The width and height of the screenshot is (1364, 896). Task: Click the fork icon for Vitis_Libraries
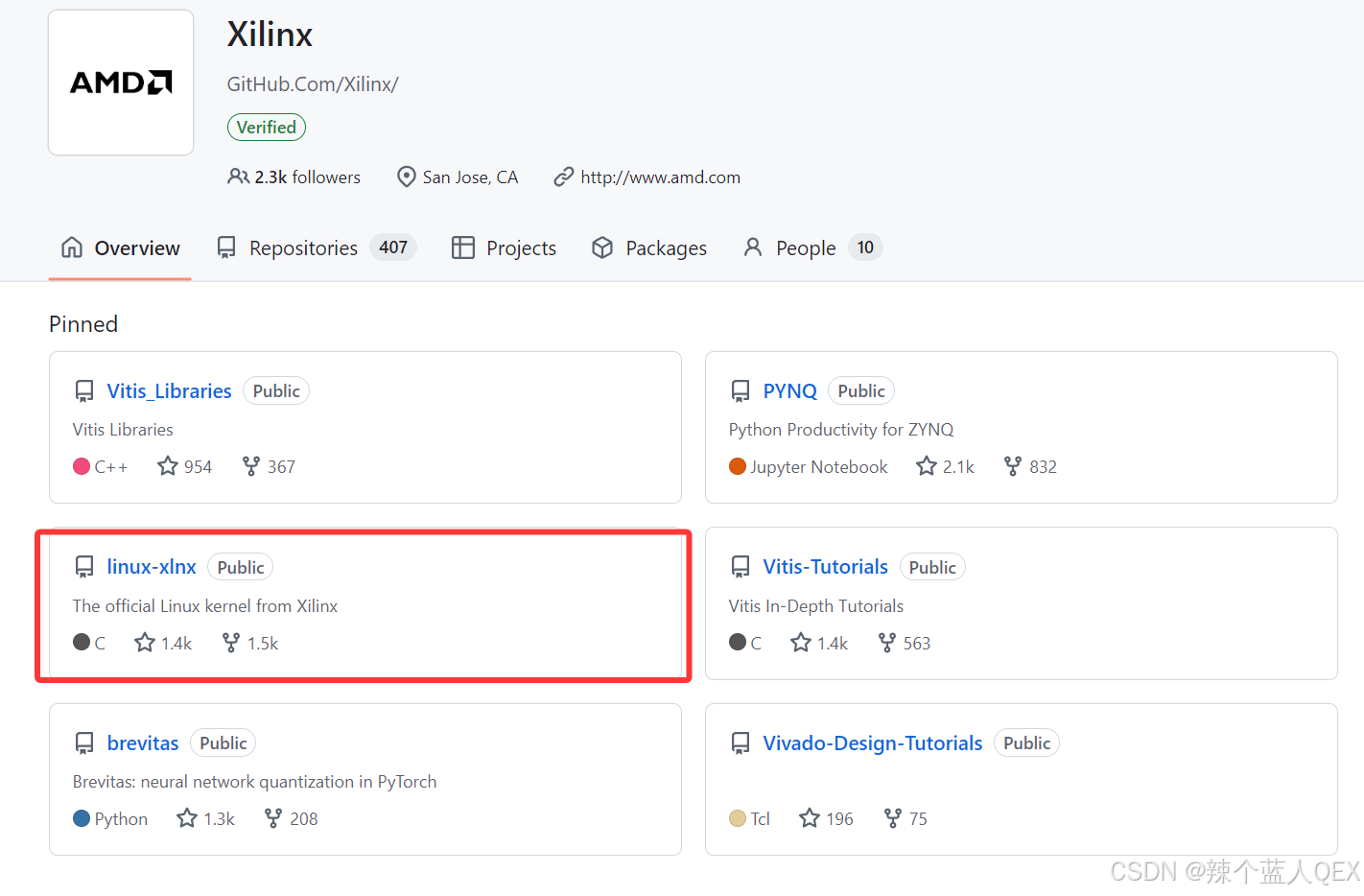[251, 466]
